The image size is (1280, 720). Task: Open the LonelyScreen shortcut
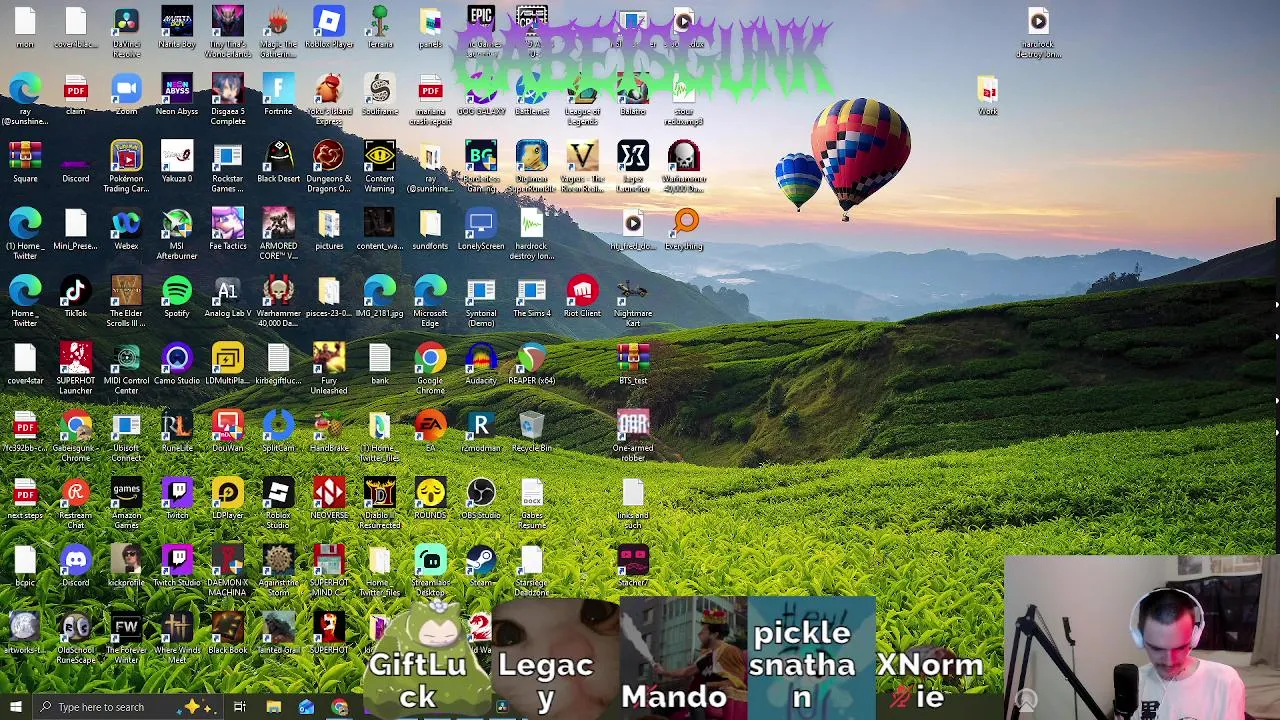[x=481, y=230]
